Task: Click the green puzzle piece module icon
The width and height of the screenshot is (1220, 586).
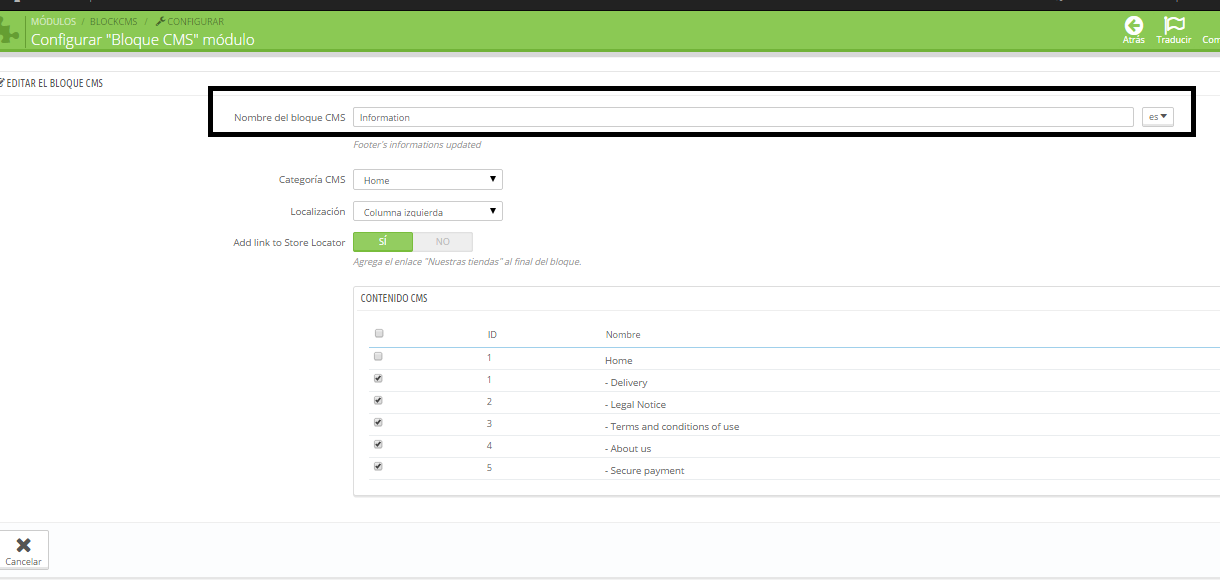Action: point(9,31)
